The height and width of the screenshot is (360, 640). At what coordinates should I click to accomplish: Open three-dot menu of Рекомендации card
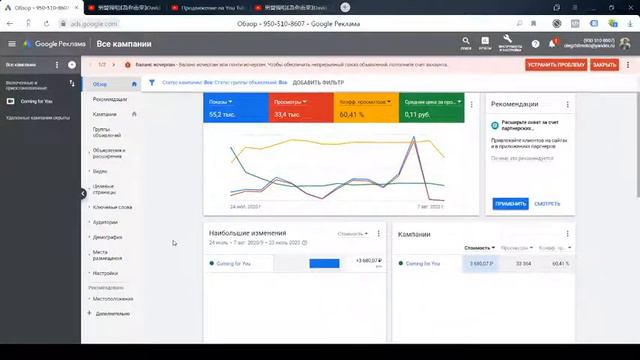coord(567,104)
